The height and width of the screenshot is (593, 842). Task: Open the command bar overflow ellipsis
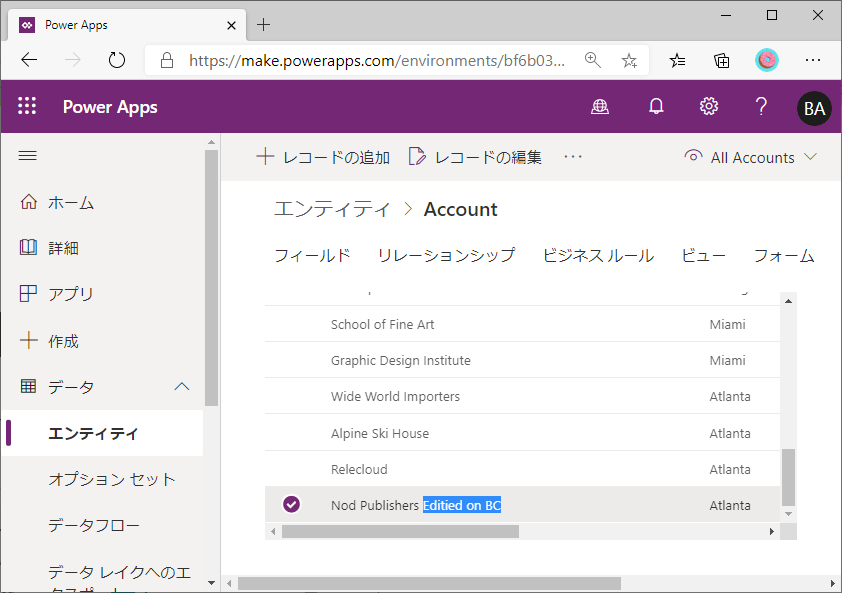coord(573,157)
